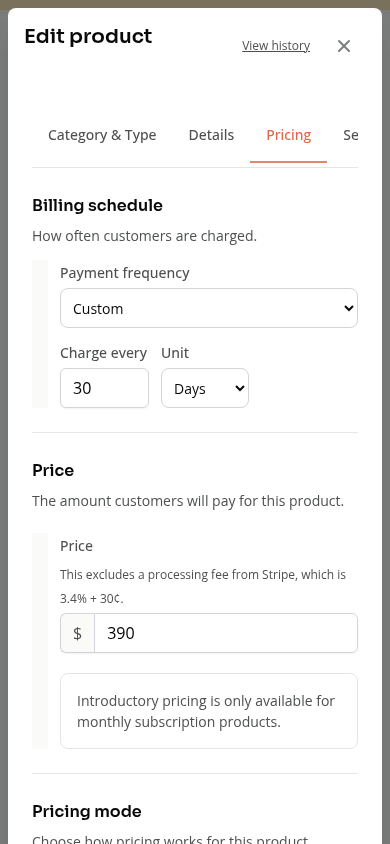Switch to the Category & Type tab
The height and width of the screenshot is (844, 390).
click(x=102, y=135)
